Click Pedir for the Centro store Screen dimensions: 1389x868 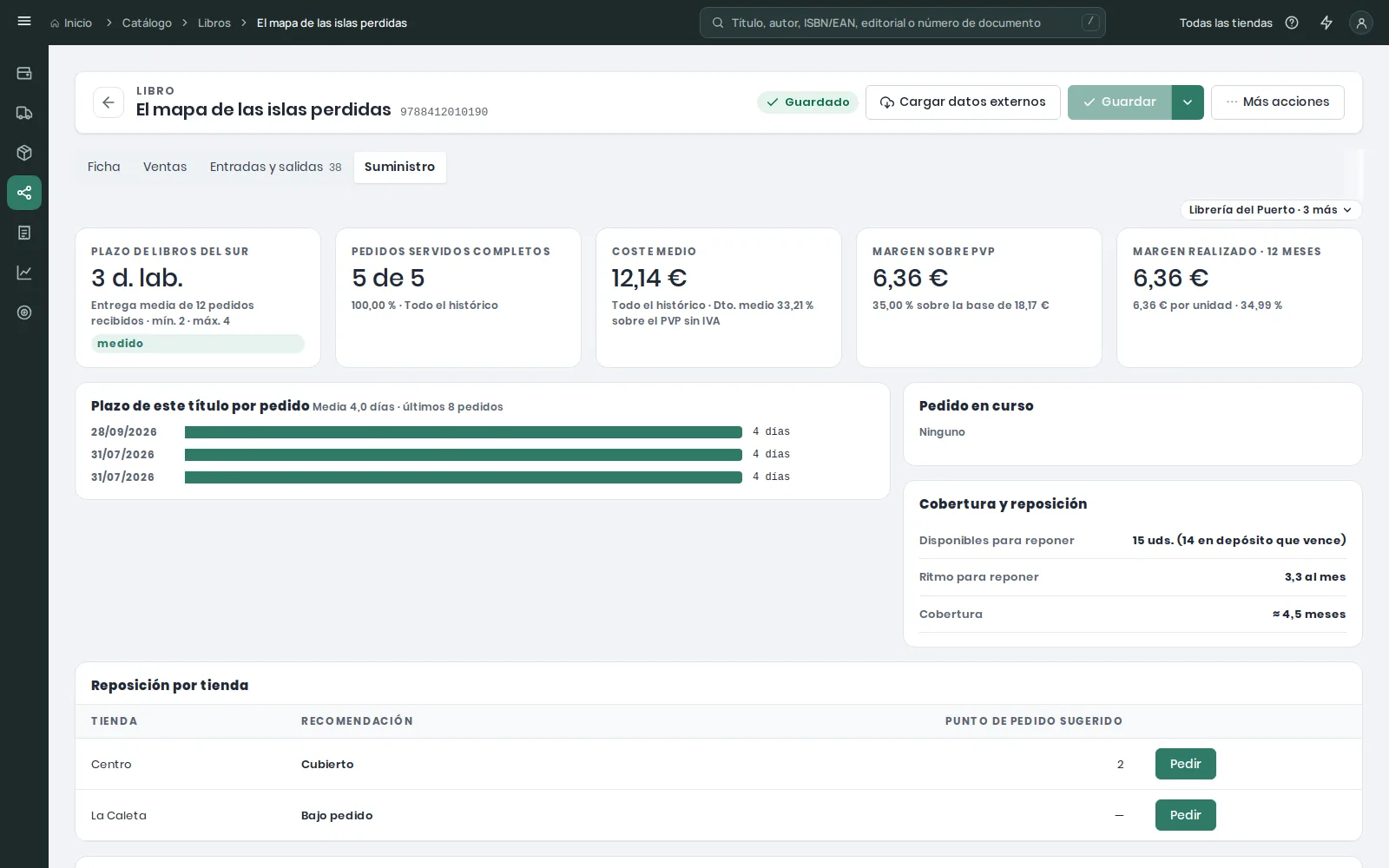click(1185, 764)
